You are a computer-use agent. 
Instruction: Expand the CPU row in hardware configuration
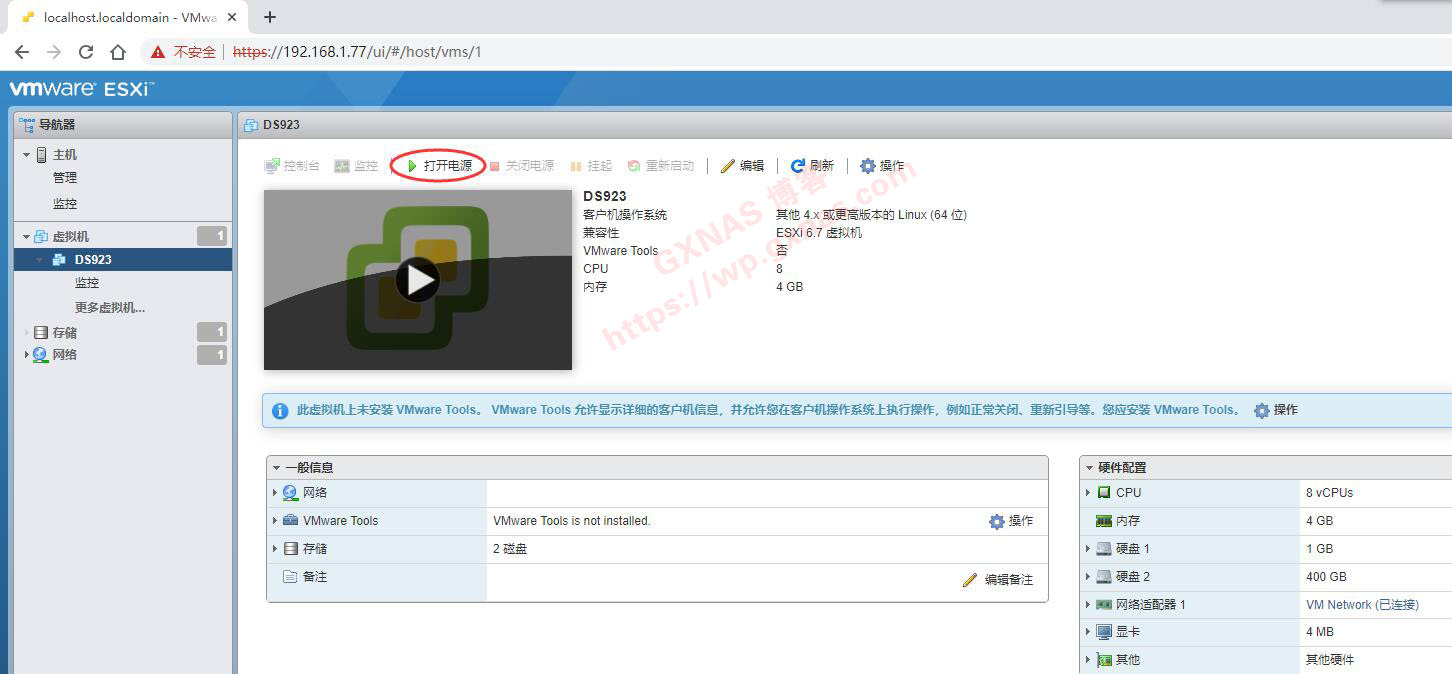[1089, 493]
